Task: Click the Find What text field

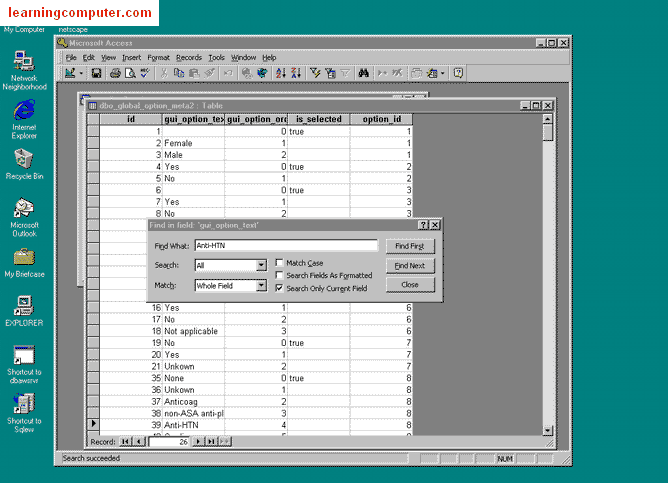Action: click(286, 245)
